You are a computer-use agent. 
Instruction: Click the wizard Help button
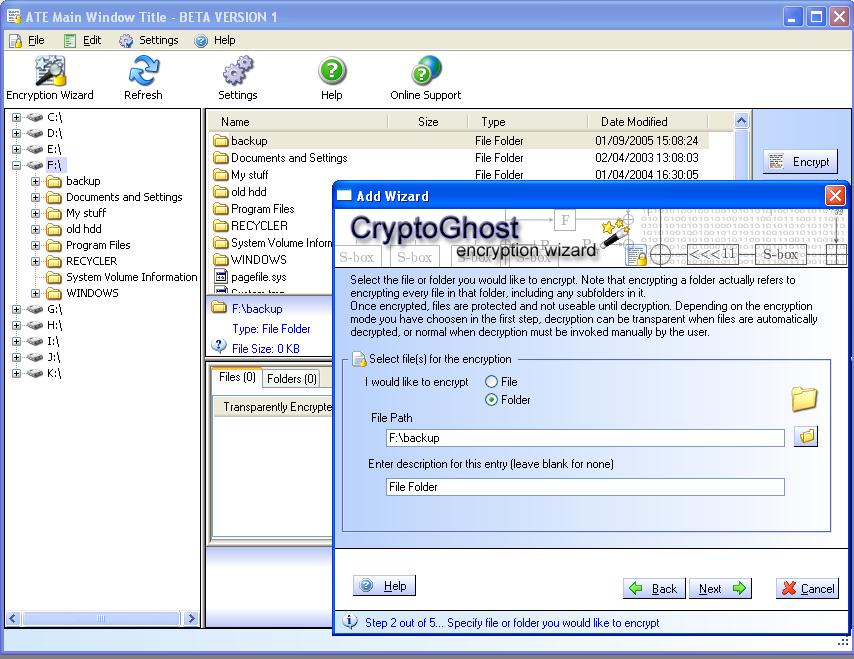coord(385,585)
